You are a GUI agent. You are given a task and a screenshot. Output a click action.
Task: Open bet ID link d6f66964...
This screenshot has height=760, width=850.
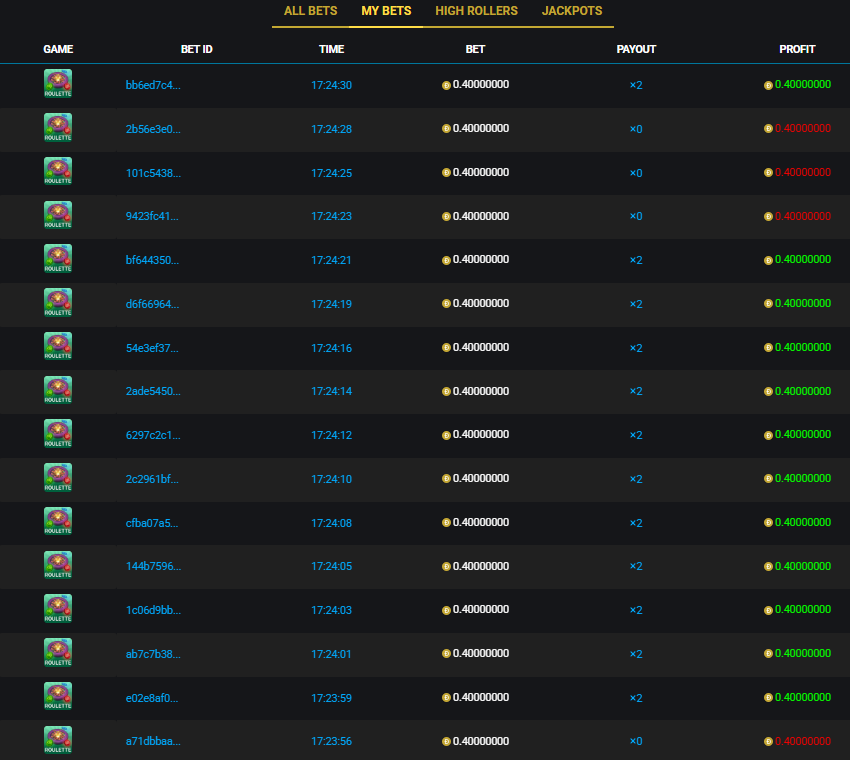point(152,304)
